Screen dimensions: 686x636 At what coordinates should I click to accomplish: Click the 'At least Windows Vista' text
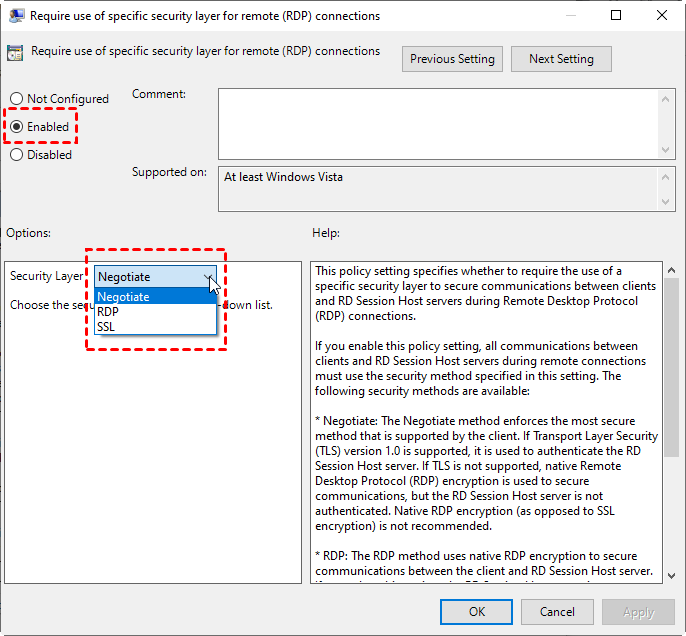coord(283,177)
